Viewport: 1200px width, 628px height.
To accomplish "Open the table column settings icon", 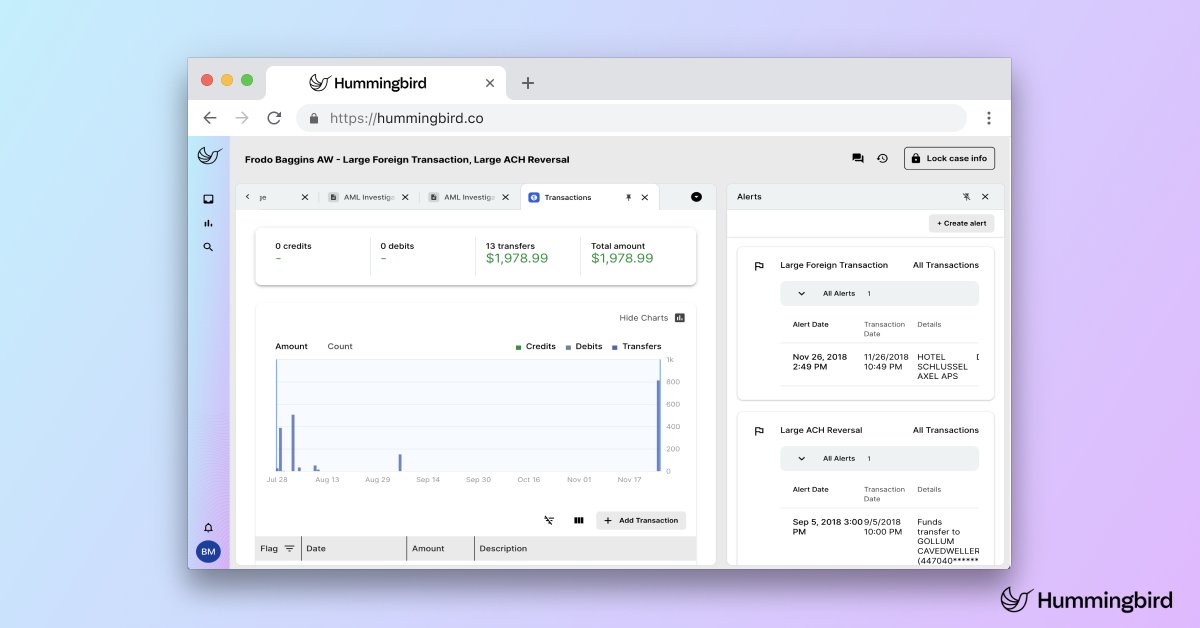I will pos(579,520).
